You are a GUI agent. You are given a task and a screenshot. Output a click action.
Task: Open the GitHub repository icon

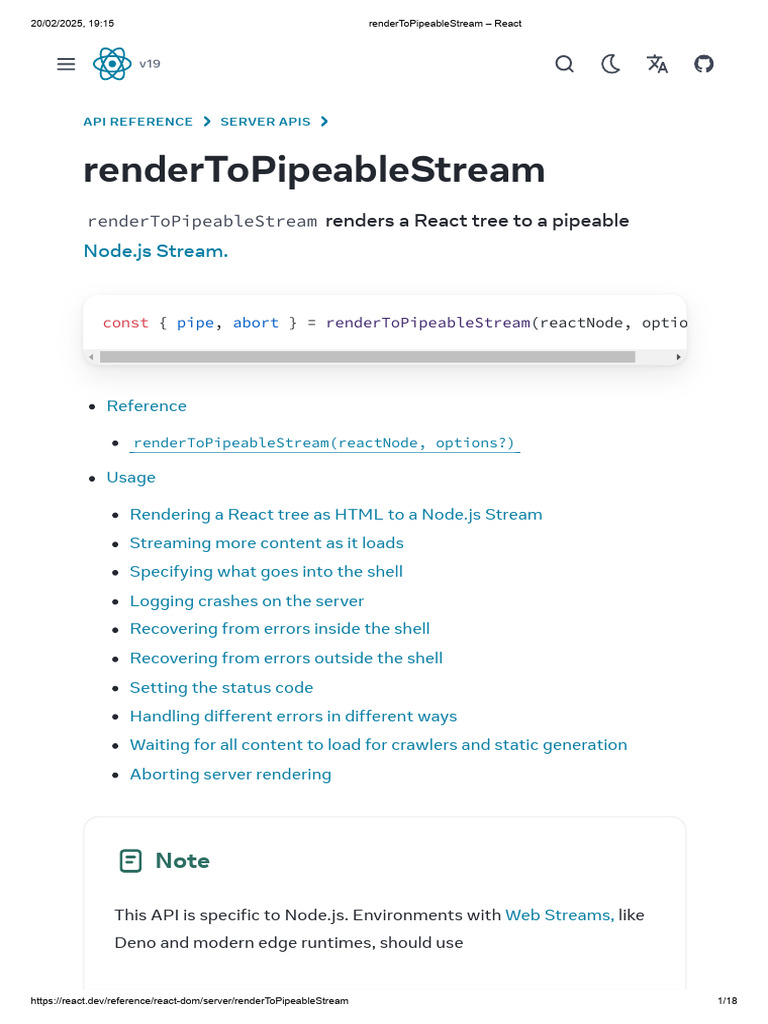(704, 64)
